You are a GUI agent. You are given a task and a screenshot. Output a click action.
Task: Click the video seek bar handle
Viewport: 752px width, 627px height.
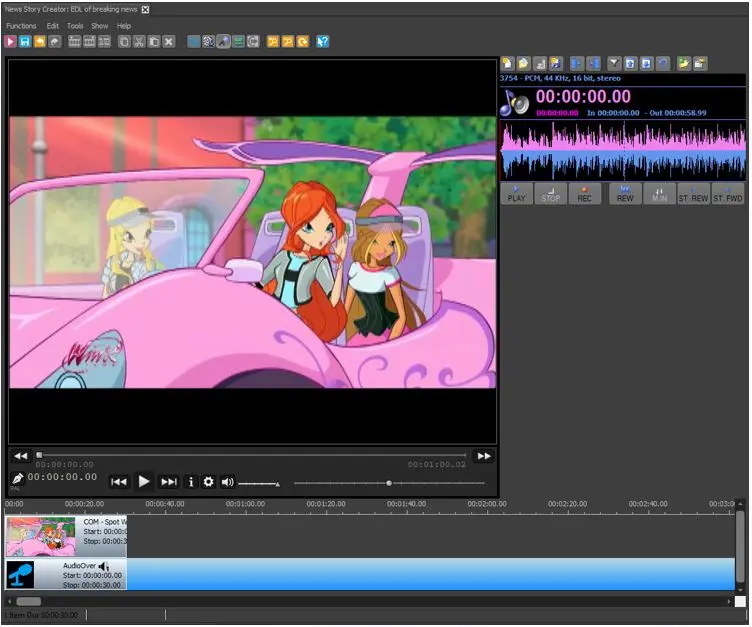point(39,456)
